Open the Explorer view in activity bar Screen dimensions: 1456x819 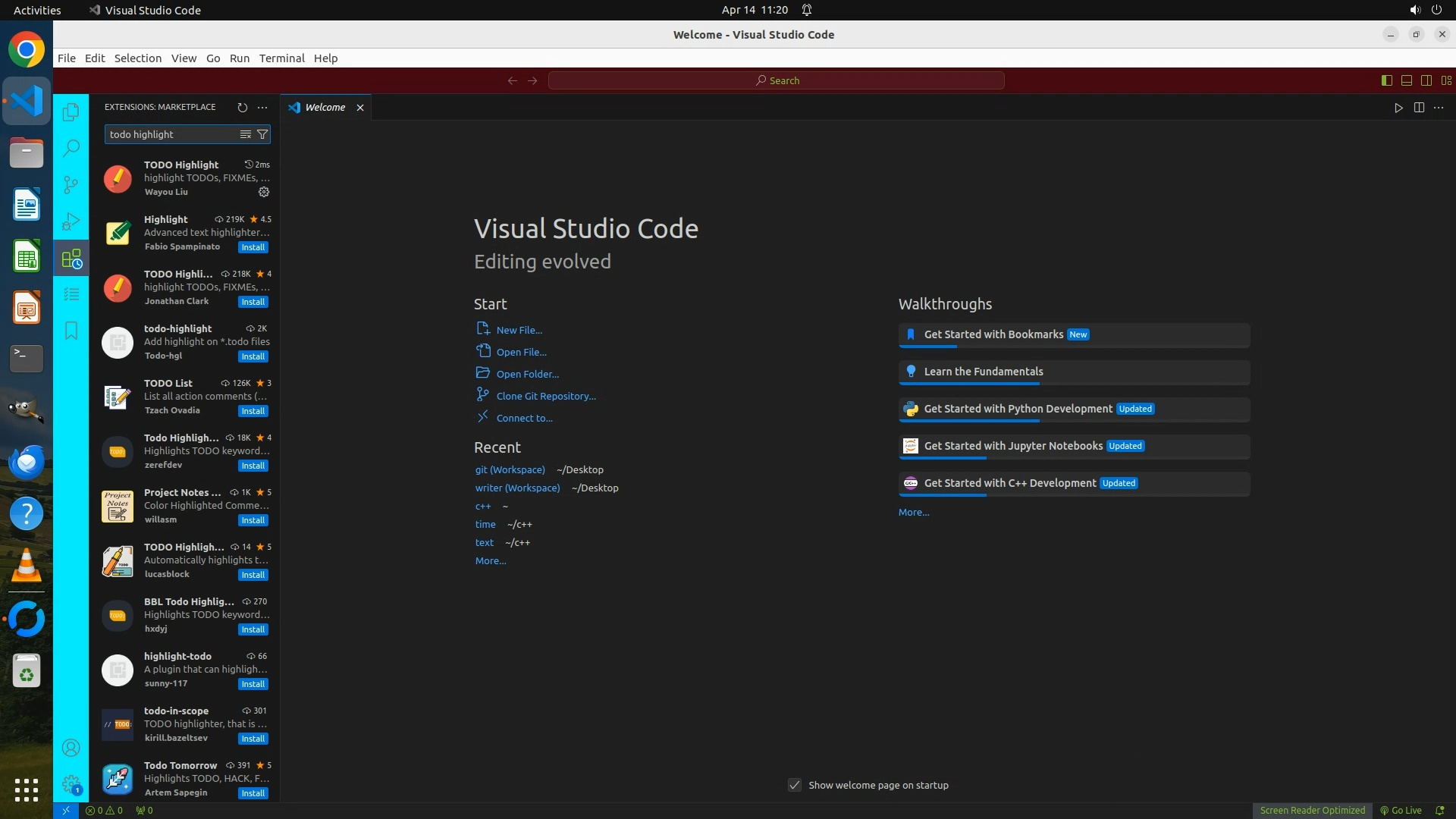point(71,112)
